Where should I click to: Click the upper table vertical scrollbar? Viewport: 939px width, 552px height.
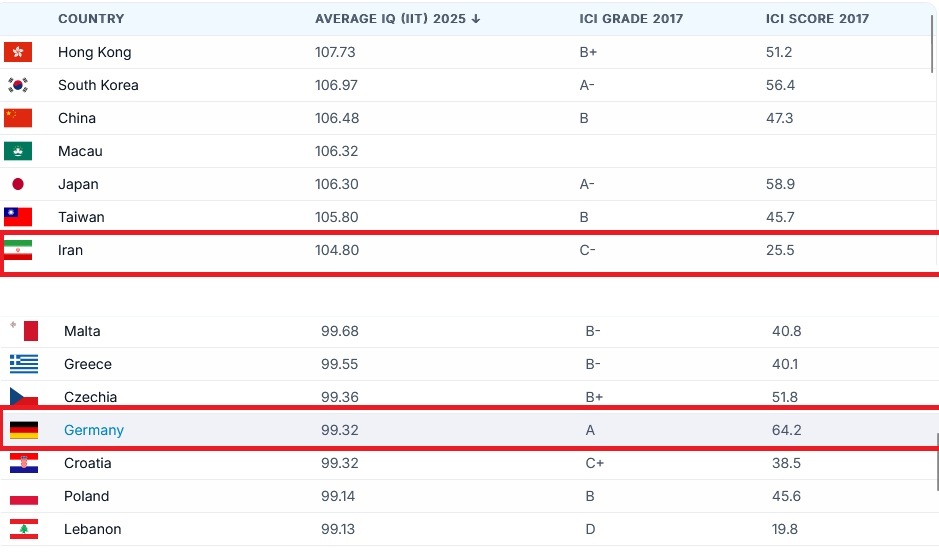932,44
